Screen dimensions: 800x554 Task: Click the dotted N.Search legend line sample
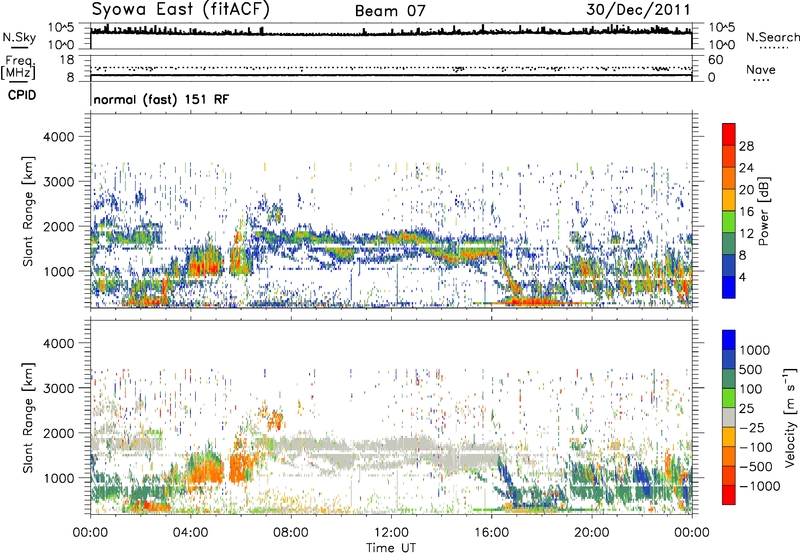774,47
